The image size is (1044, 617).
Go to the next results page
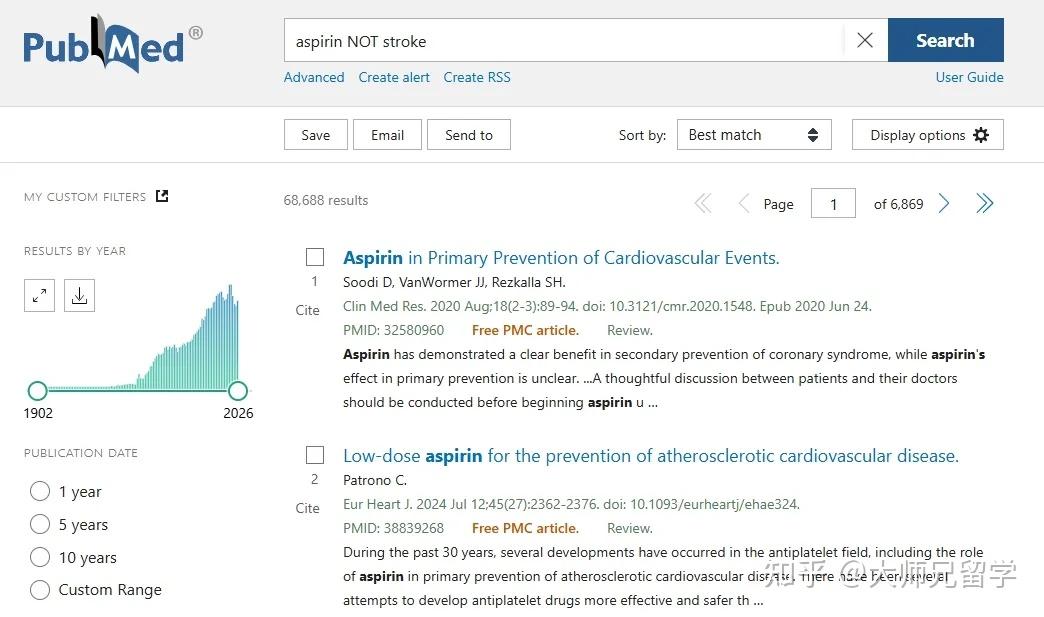[944, 203]
